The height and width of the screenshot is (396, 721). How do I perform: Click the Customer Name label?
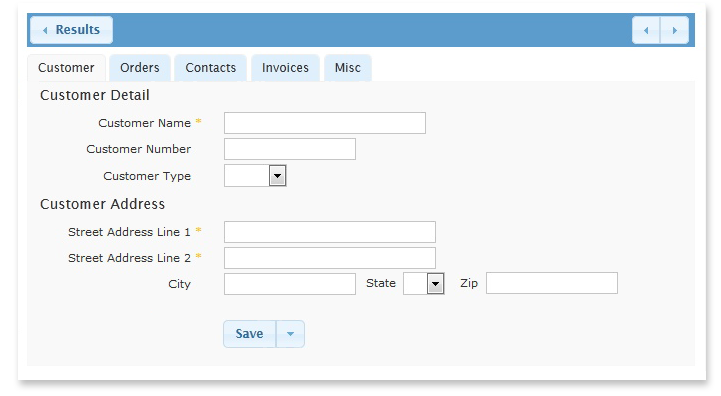(144, 123)
